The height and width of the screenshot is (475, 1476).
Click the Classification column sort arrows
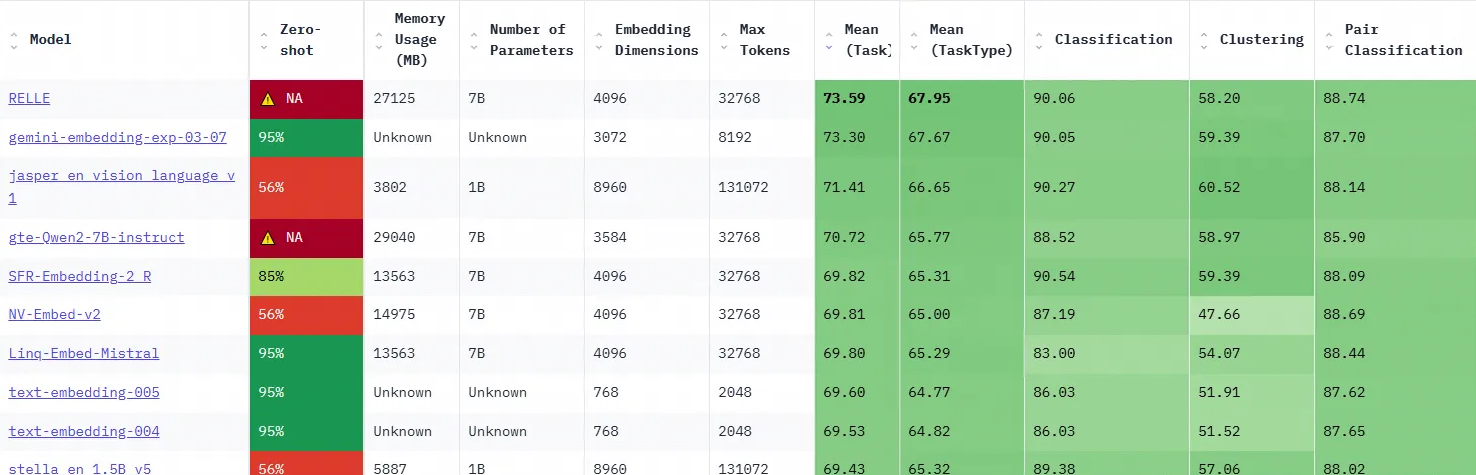pyautogui.click(x=1039, y=40)
